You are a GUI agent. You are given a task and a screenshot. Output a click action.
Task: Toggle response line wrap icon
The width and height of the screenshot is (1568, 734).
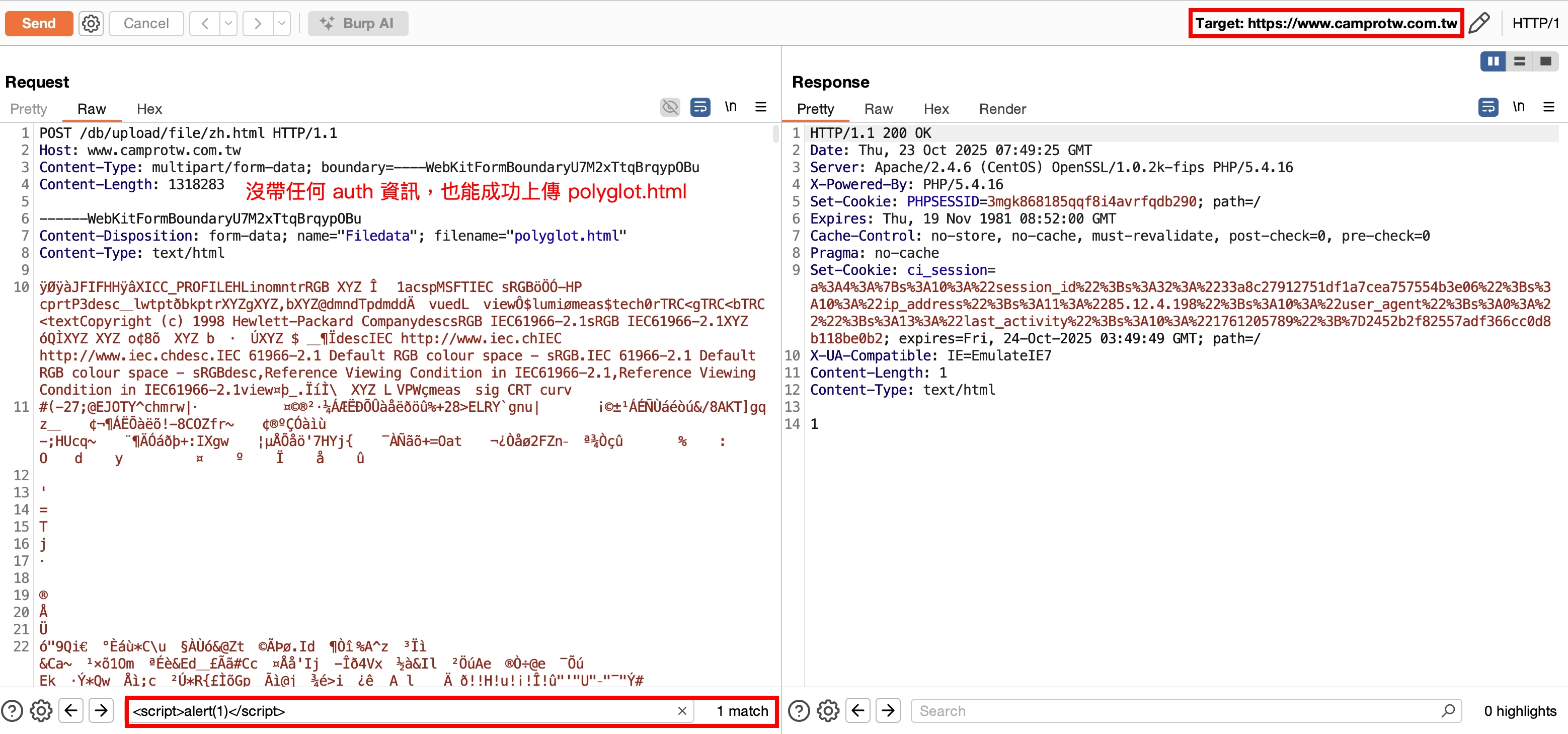tap(1488, 107)
